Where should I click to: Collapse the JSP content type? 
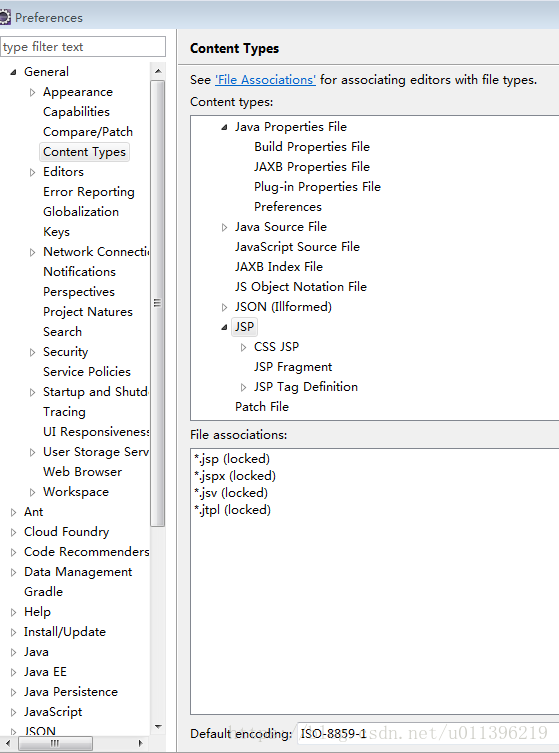pyautogui.click(x=224, y=327)
